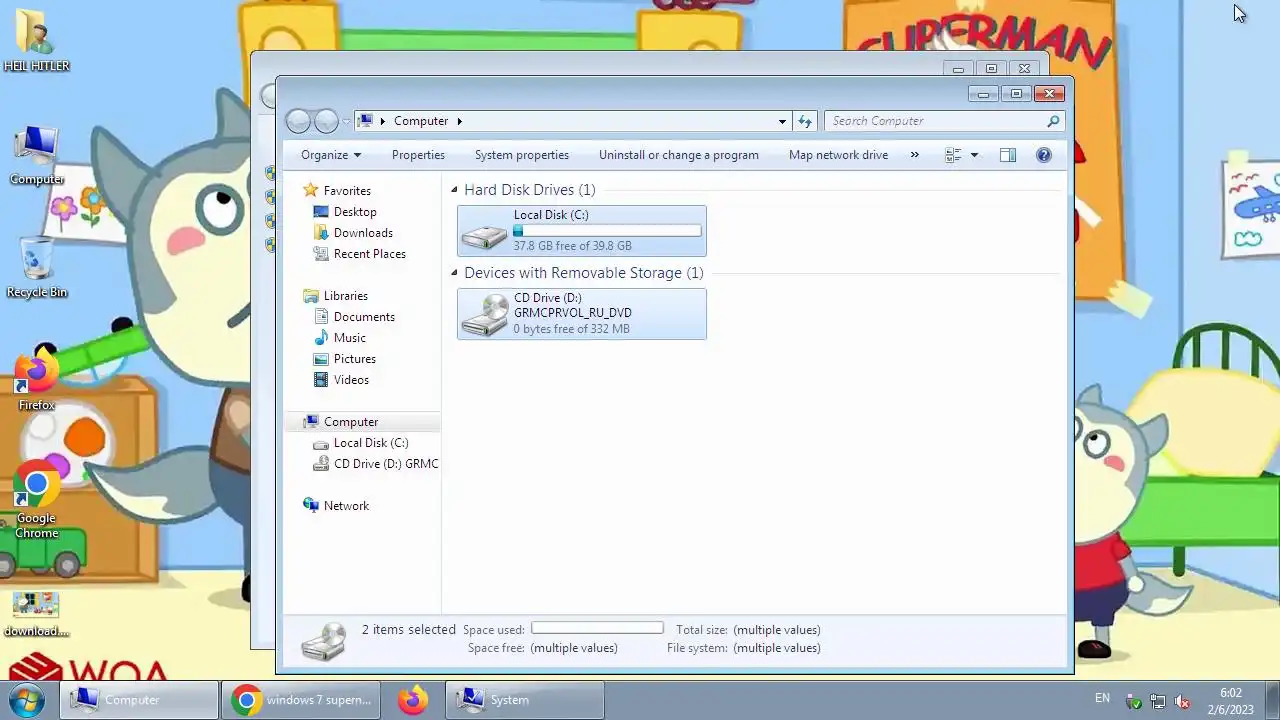This screenshot has width=1280, height=720.
Task: Open Downloads under Favorites
Action: pos(363,233)
